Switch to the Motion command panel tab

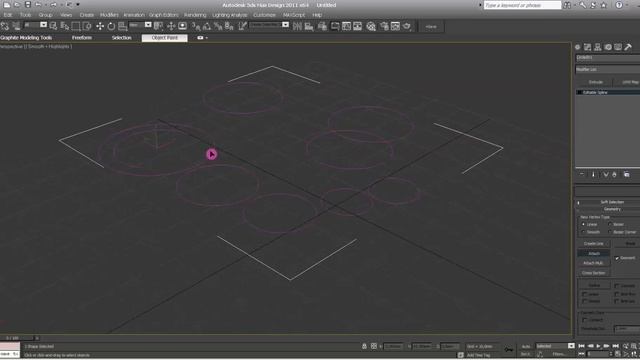608,47
